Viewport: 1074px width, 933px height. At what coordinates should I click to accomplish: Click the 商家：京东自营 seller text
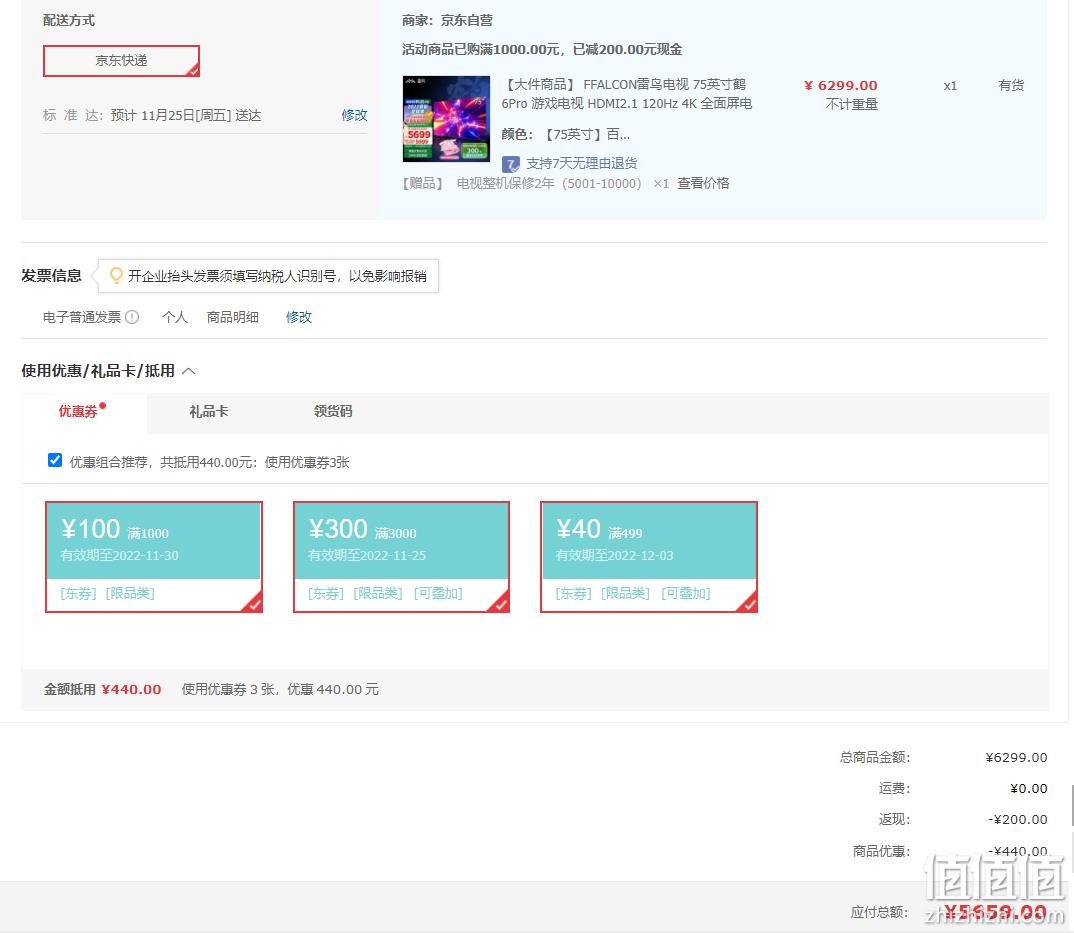pos(447,21)
